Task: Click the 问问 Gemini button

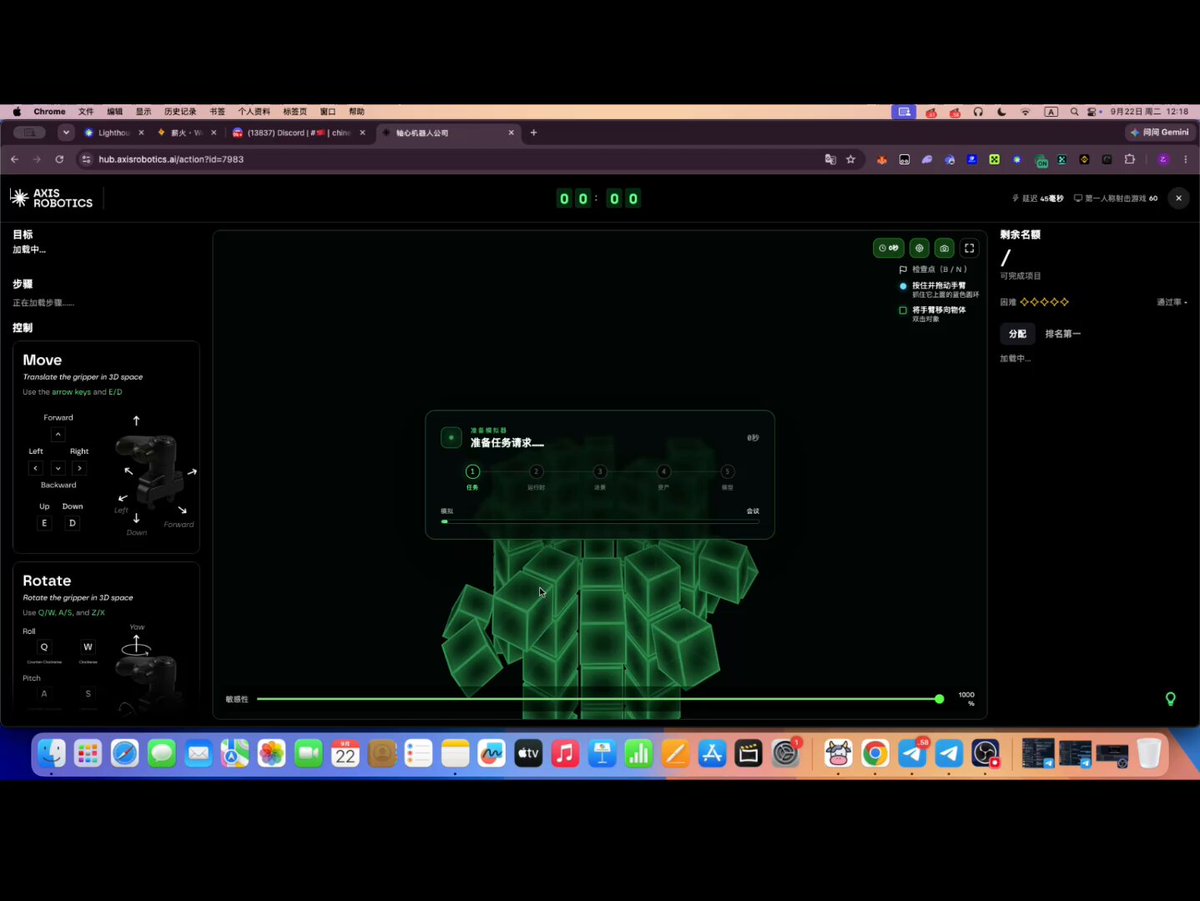Action: 1161,132
